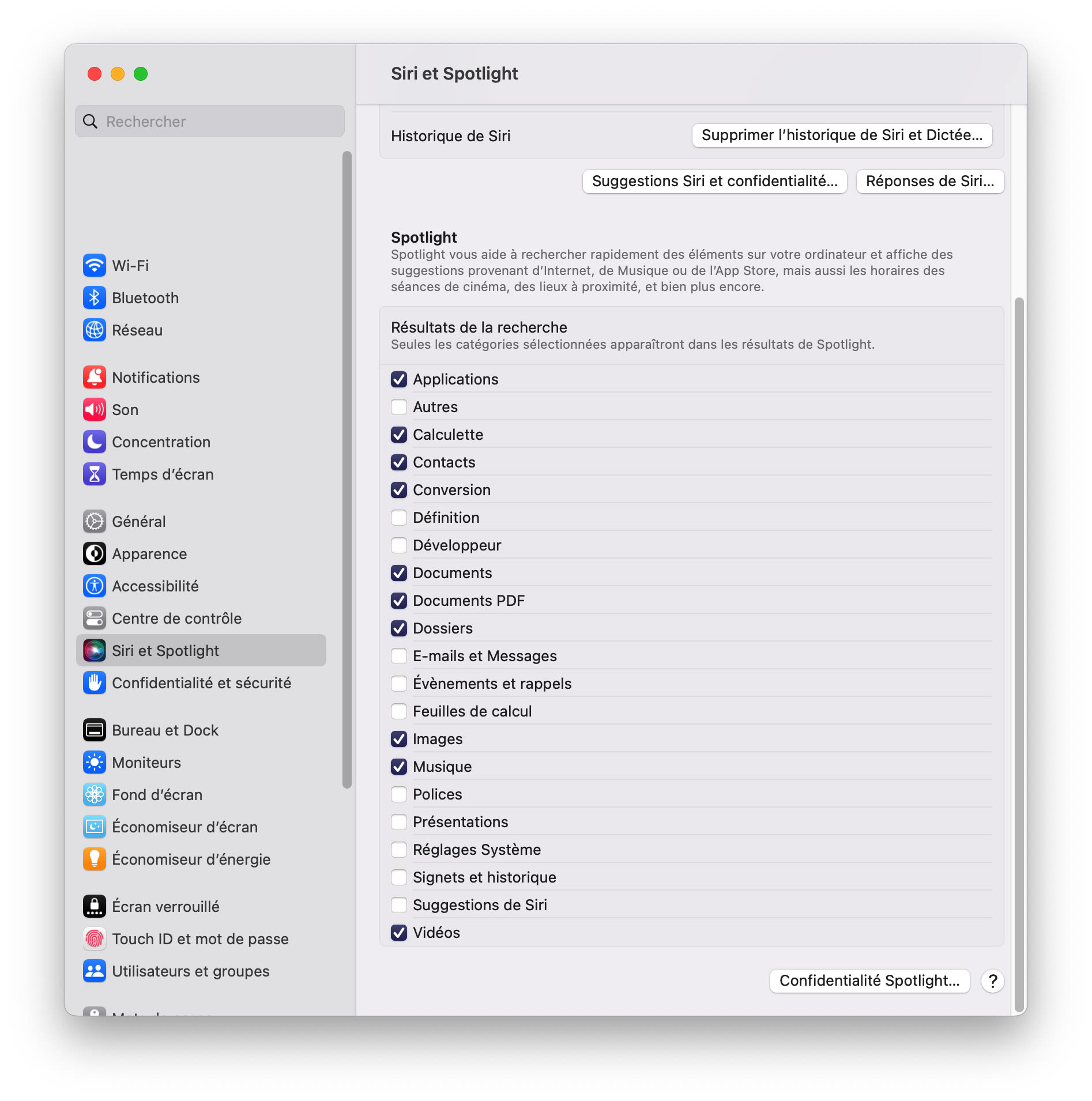The image size is (1092, 1101).
Task: Open Accessibilité sidebar label
Action: point(155,586)
